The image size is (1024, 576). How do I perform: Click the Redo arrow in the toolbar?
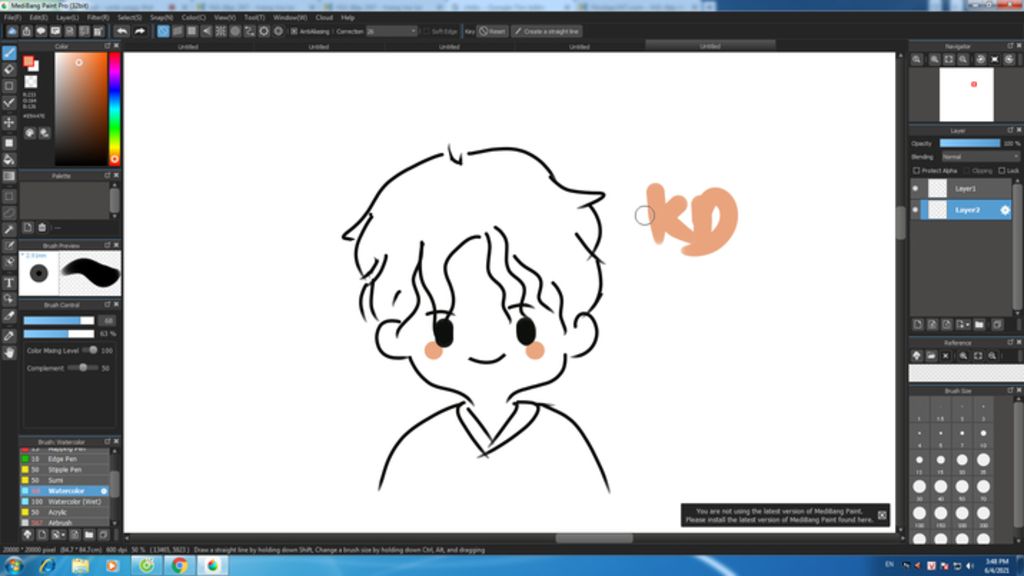(139, 31)
